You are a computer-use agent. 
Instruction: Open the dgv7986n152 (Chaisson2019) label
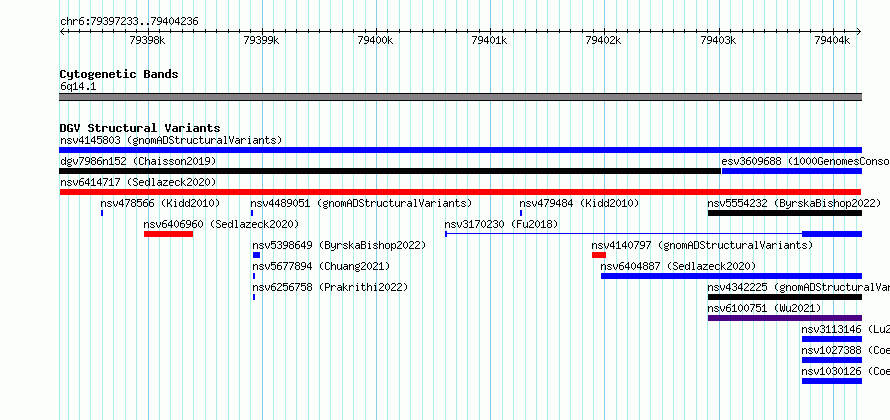[138, 161]
